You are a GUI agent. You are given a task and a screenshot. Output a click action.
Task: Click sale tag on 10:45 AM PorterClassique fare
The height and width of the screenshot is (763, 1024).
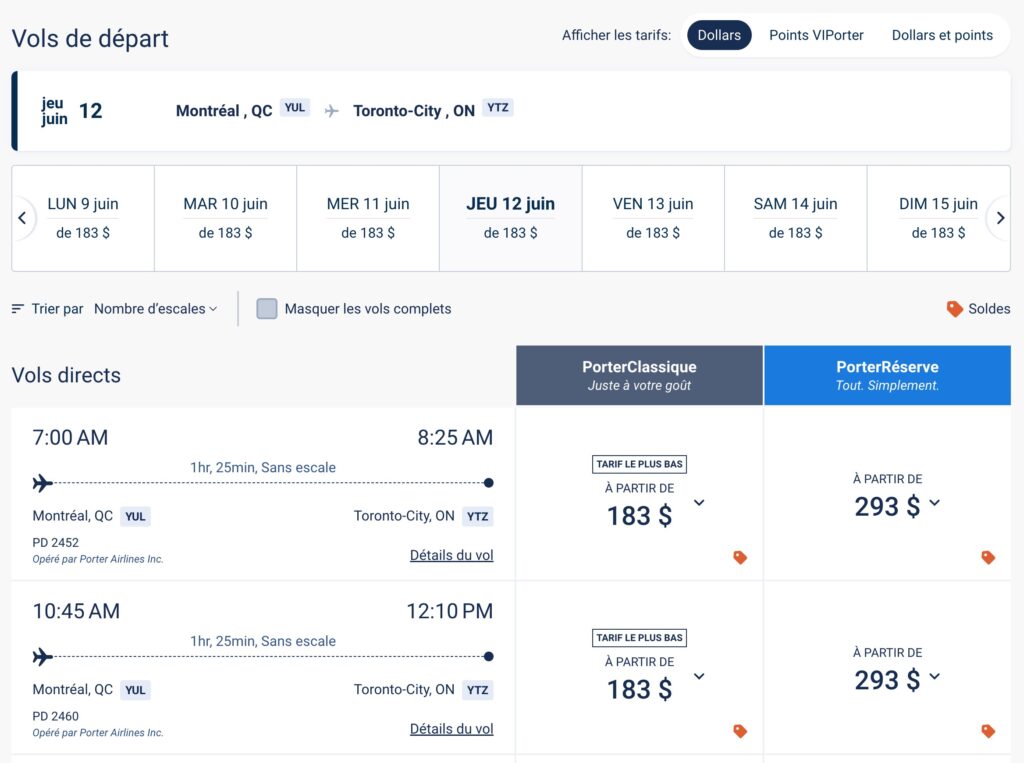click(x=740, y=731)
